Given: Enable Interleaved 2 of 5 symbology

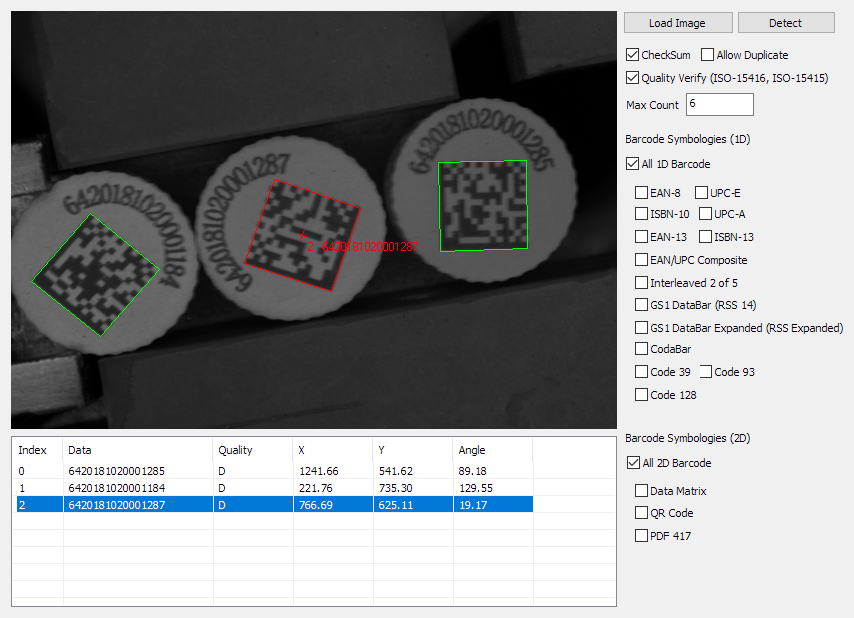Looking at the screenshot, I should click(641, 283).
